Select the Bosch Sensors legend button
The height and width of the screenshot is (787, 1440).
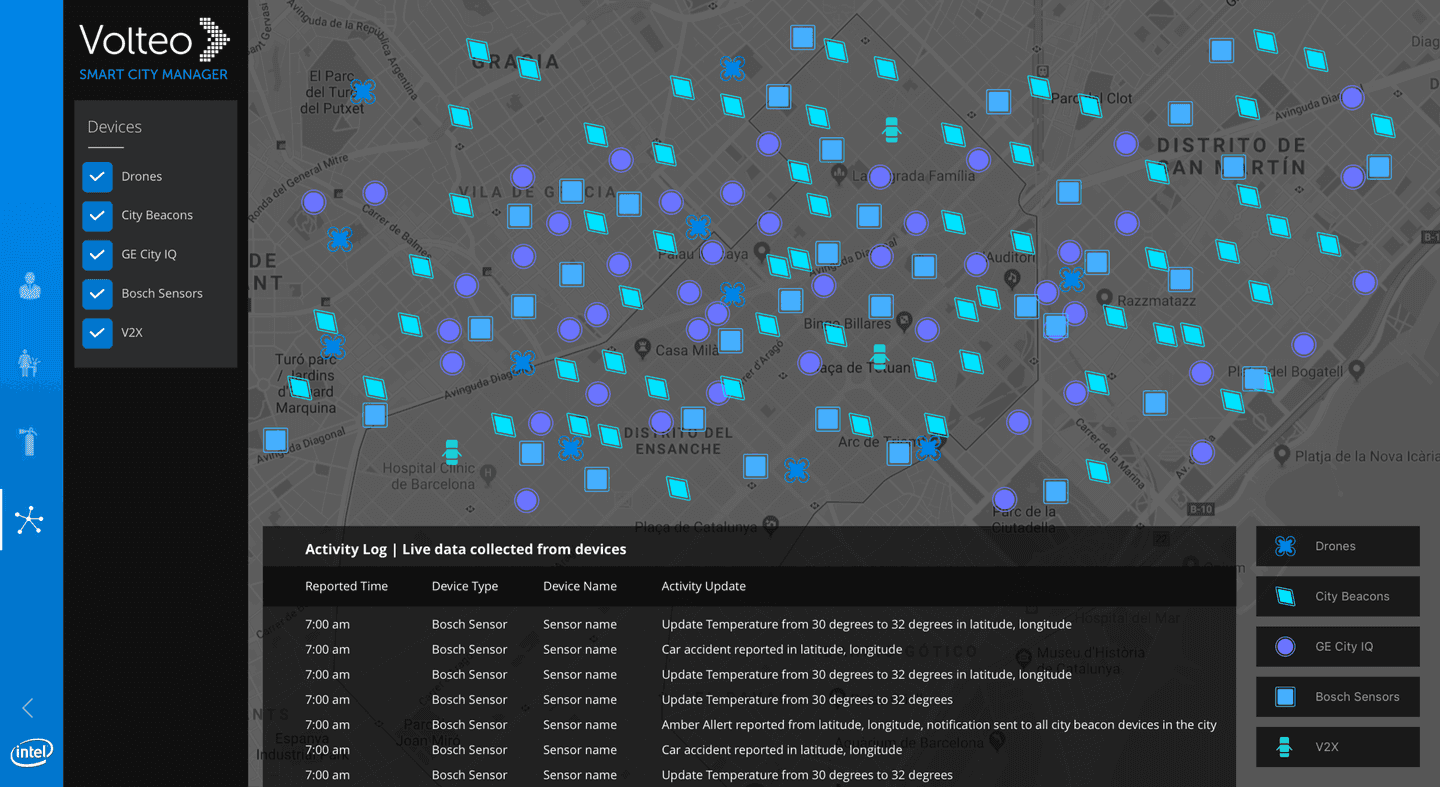[x=1337, y=697]
